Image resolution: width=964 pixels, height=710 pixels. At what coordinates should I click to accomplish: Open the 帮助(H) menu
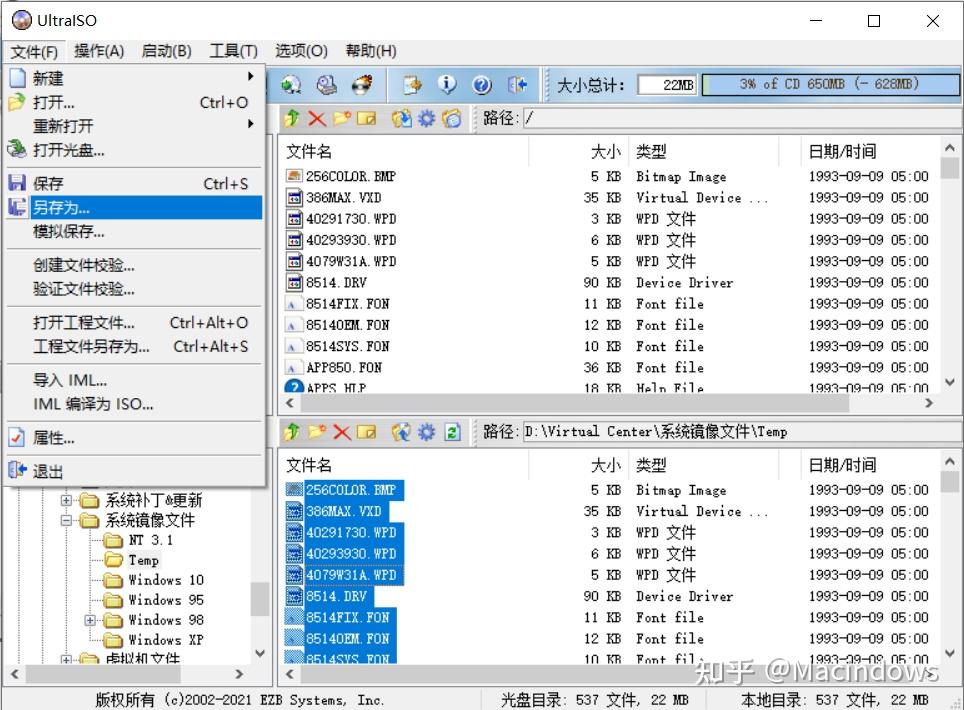point(371,51)
